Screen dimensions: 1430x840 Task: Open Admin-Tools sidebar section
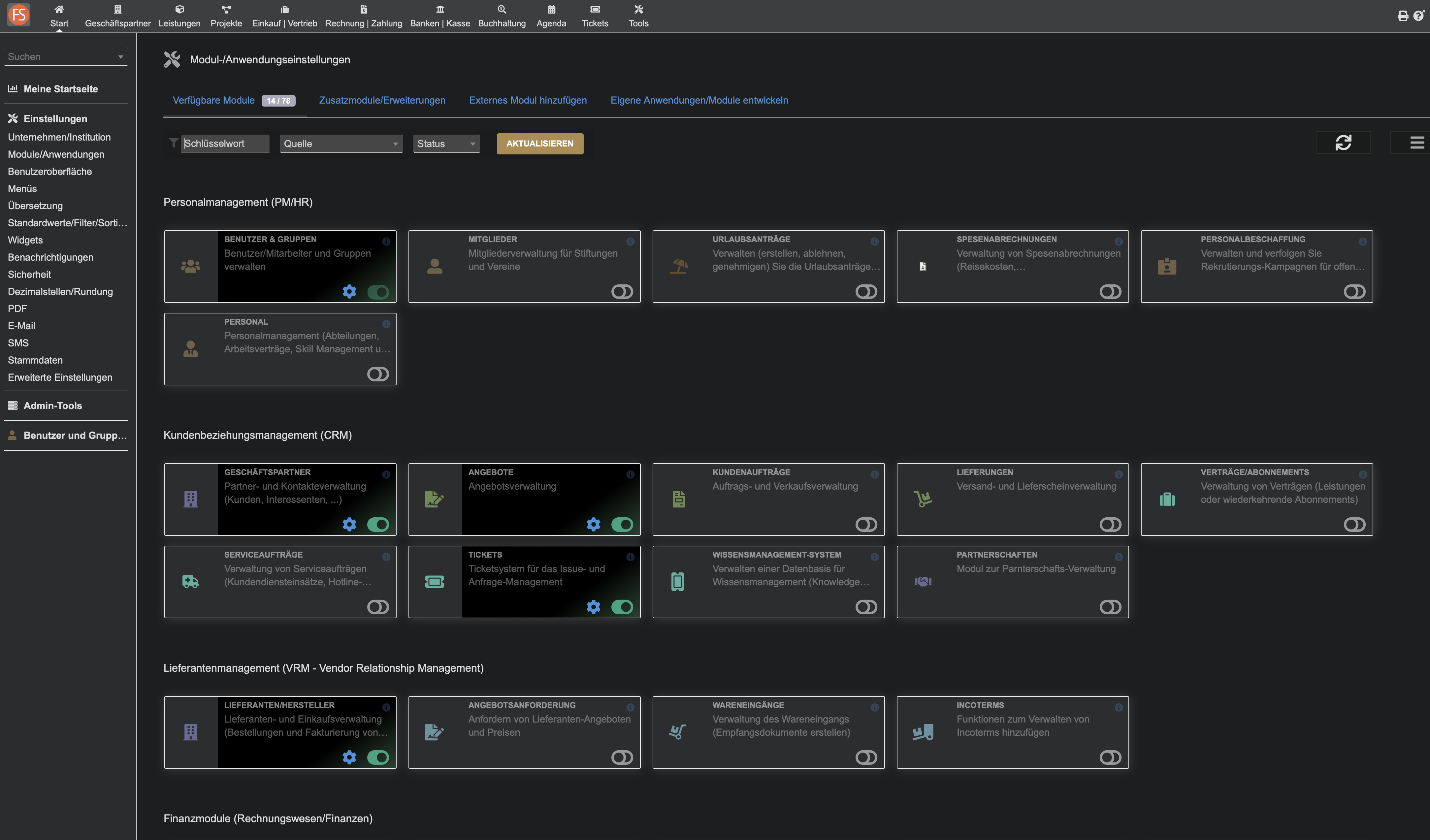(53, 406)
